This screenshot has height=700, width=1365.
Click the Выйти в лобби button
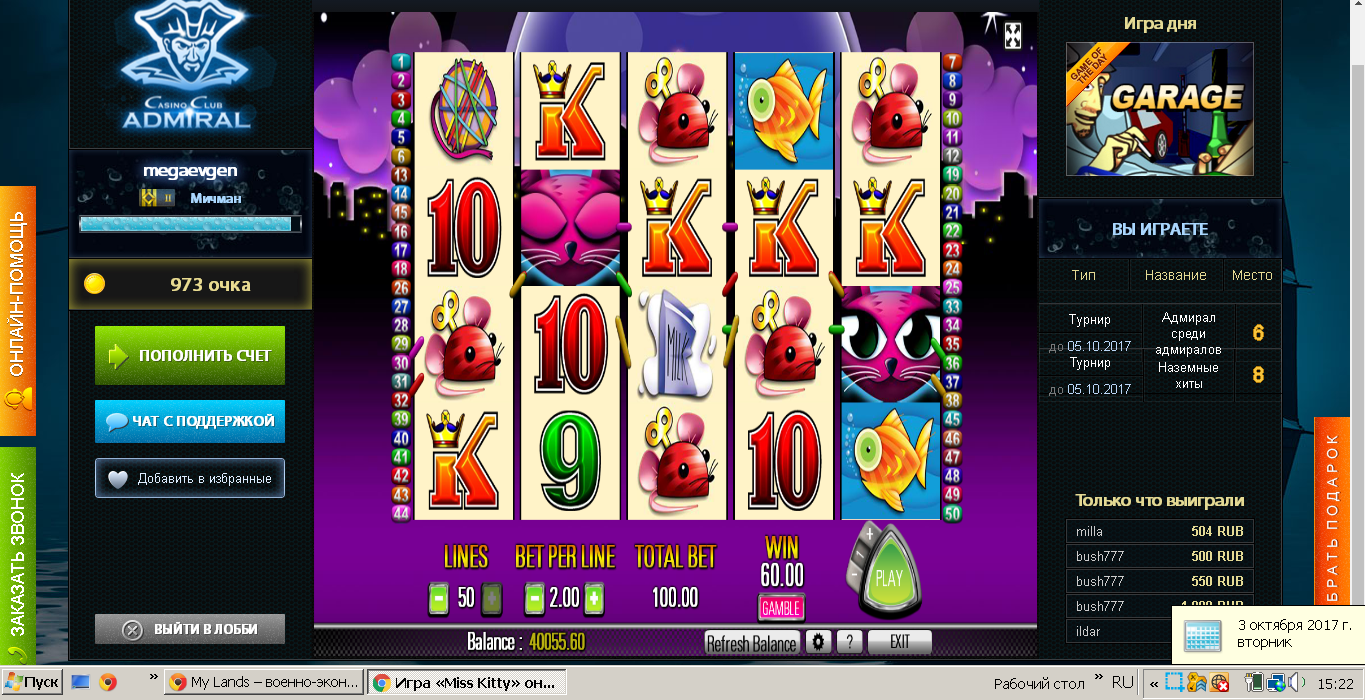coord(190,629)
